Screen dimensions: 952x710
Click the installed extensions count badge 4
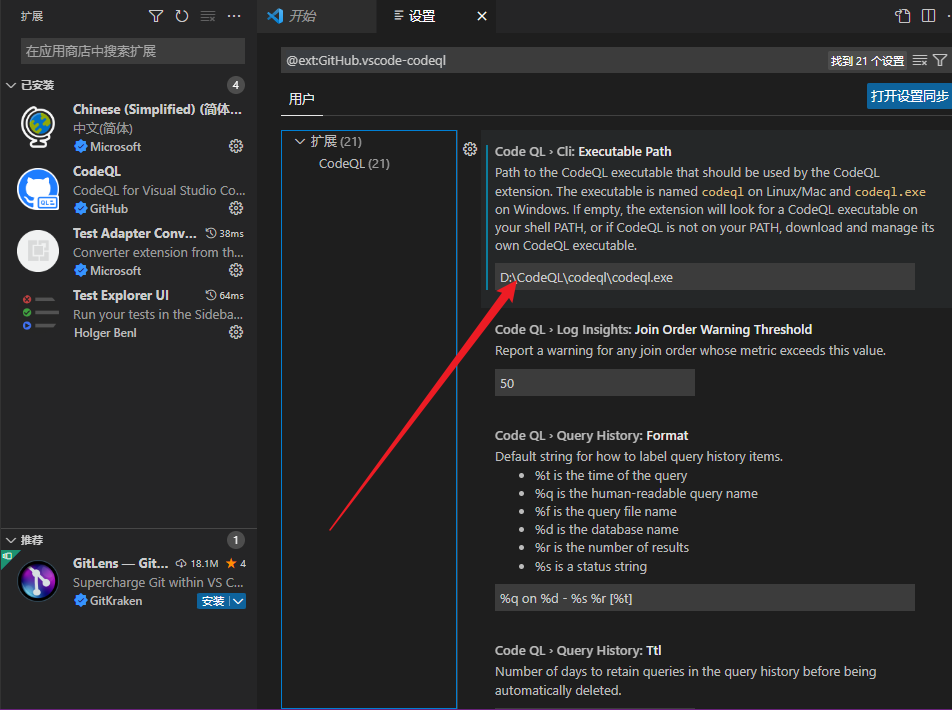236,85
